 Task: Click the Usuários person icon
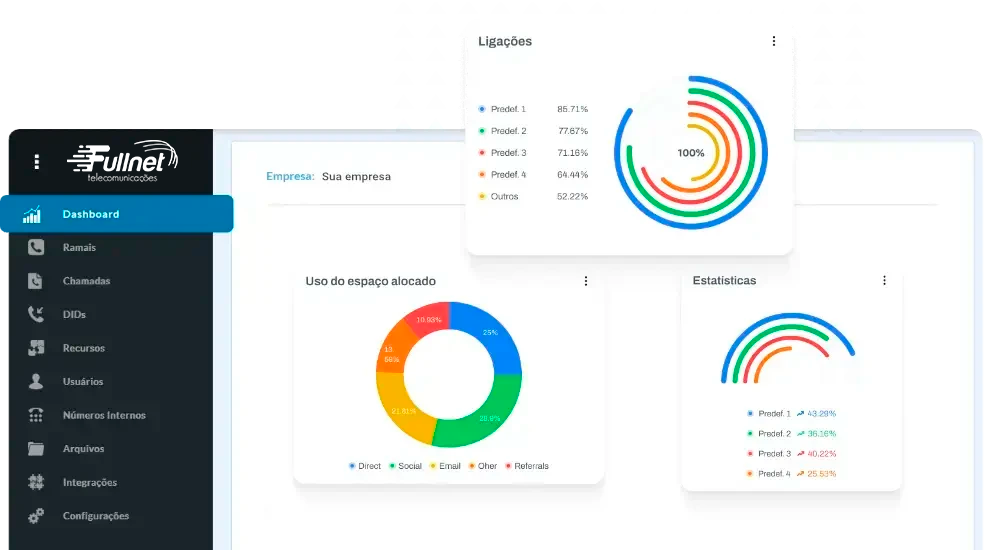click(x=36, y=381)
